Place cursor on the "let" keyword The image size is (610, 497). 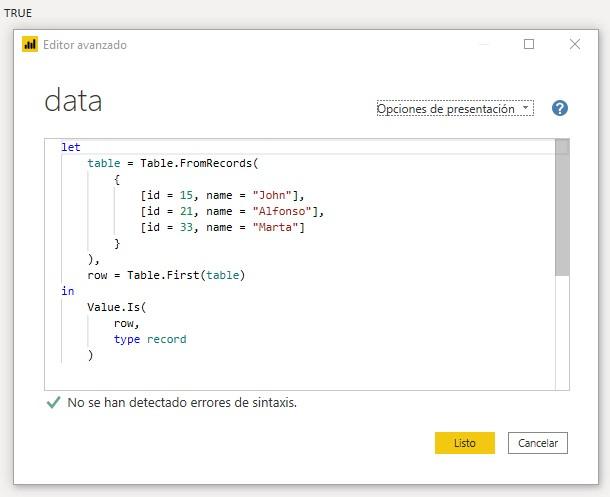pos(70,147)
